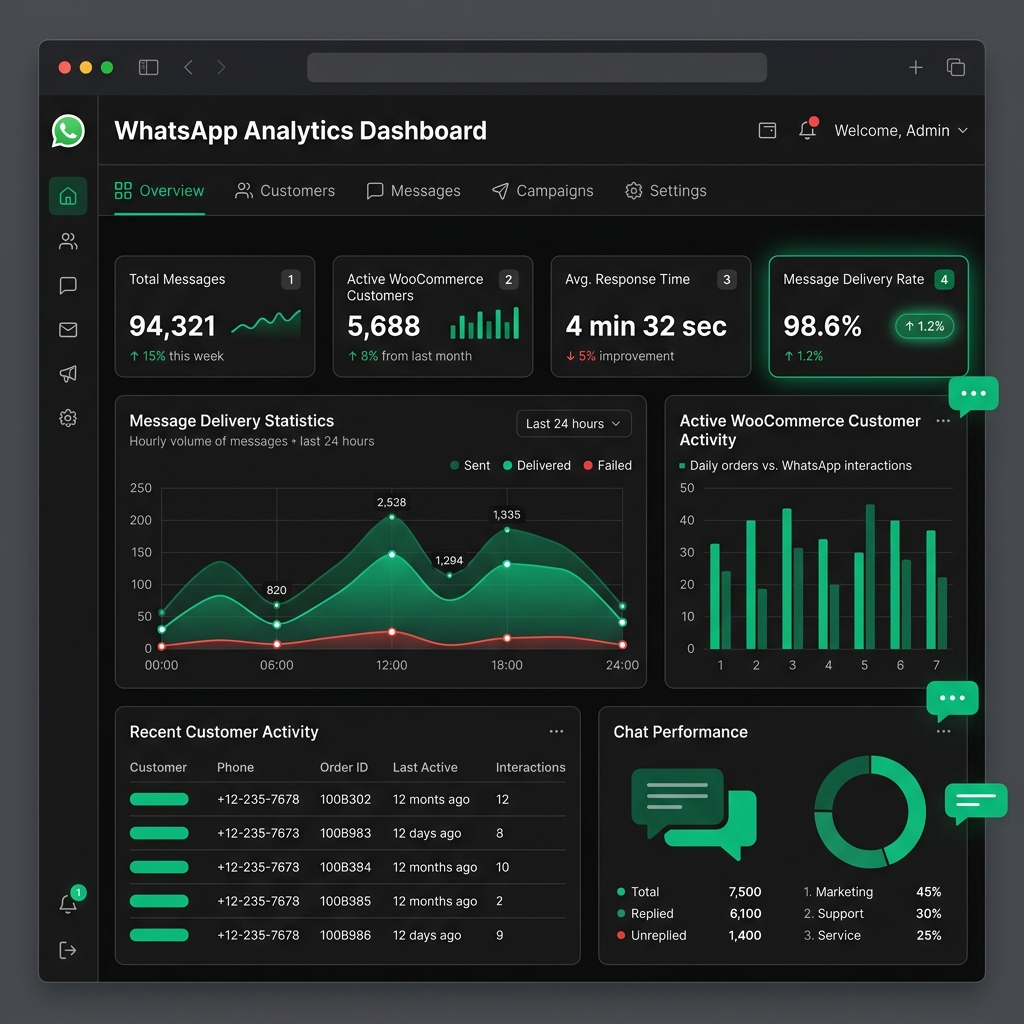Image resolution: width=1024 pixels, height=1024 pixels.
Task: Switch to the Messages tab
Action: (413, 191)
